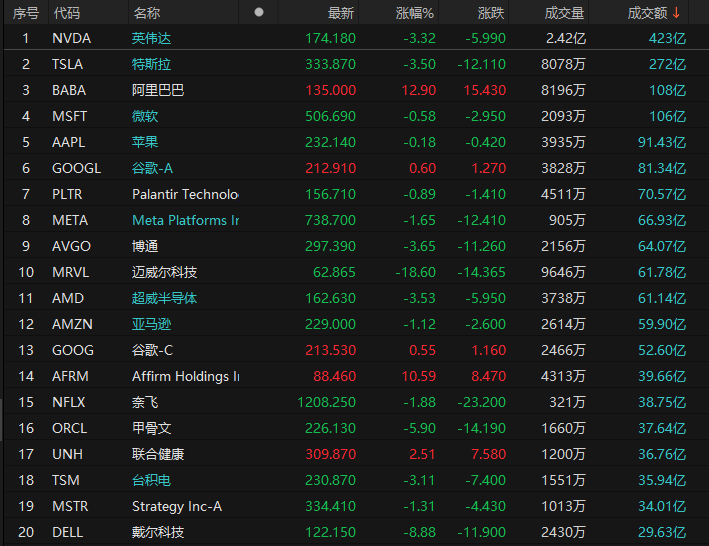Click the Strategy Inc-A name
Viewport: 709px width, 546px height.
click(177, 506)
